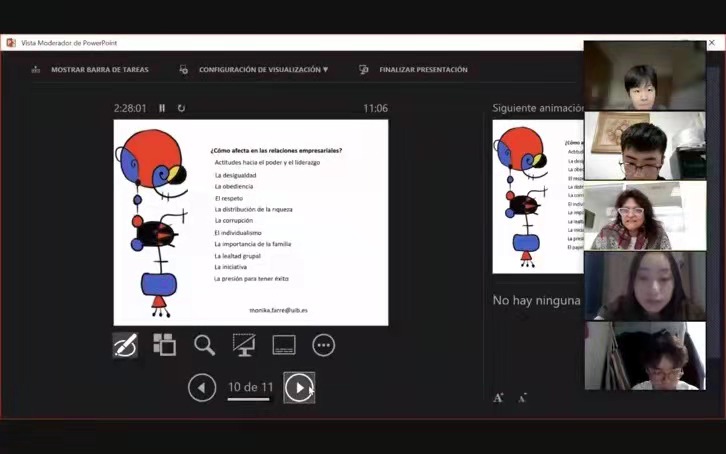This screenshot has width=726, height=454.
Task: Click the Finalizar presentación icon
Action: pos(364,69)
